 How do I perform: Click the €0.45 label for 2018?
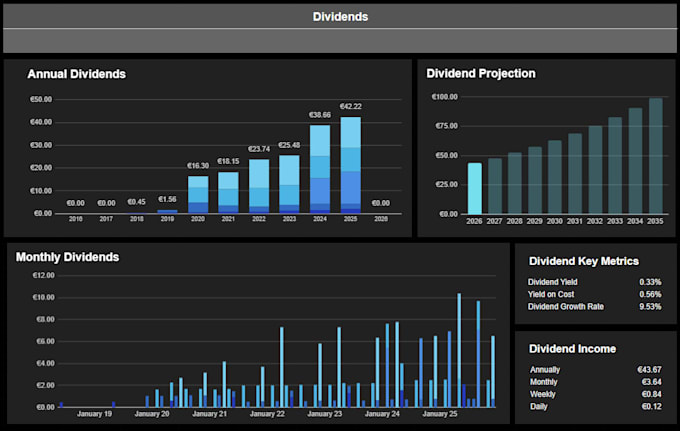click(137, 202)
